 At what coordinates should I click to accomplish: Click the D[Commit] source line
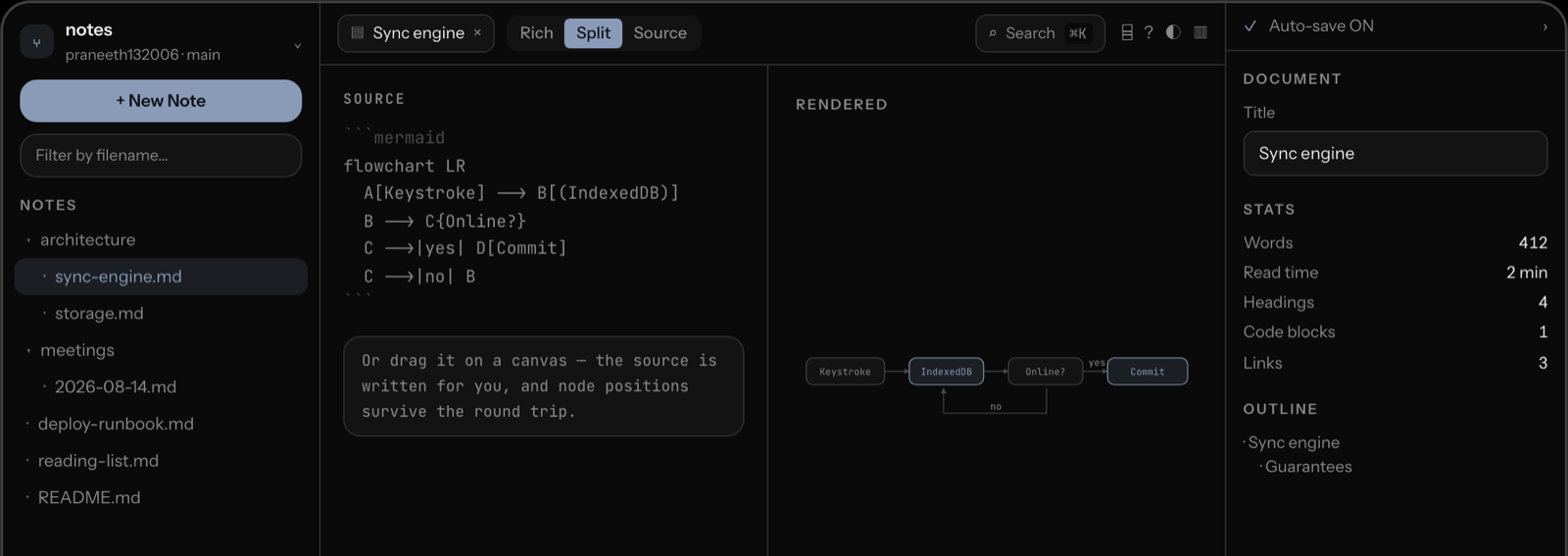coord(465,249)
